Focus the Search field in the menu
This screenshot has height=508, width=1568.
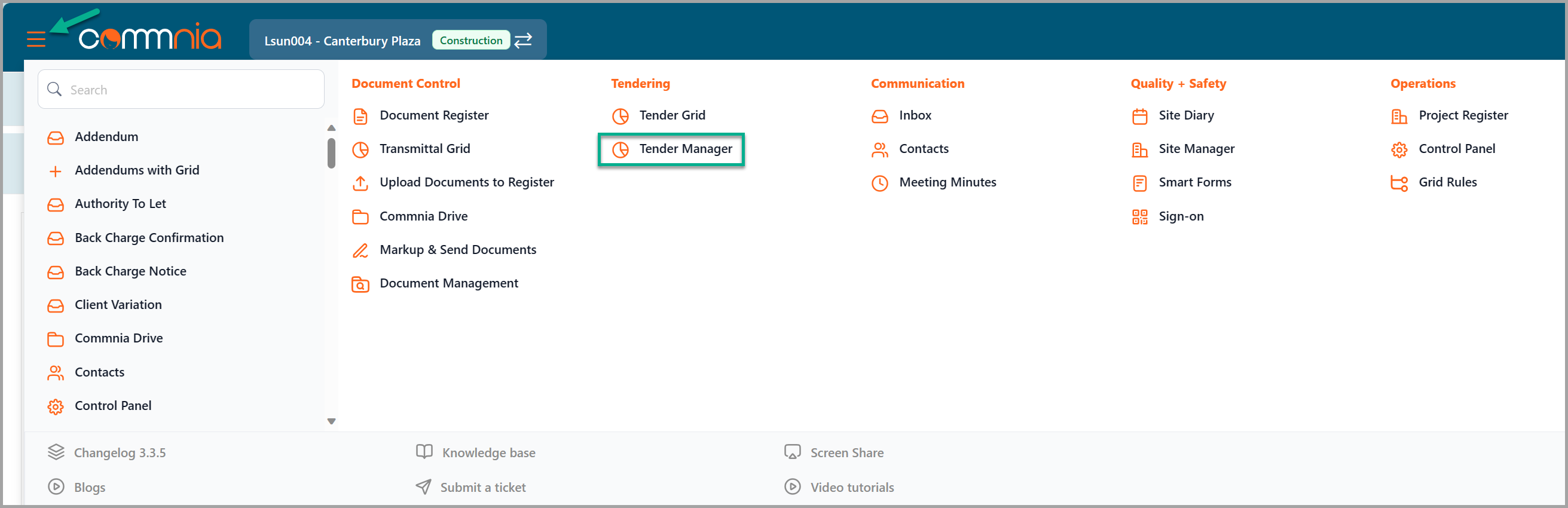click(x=181, y=90)
